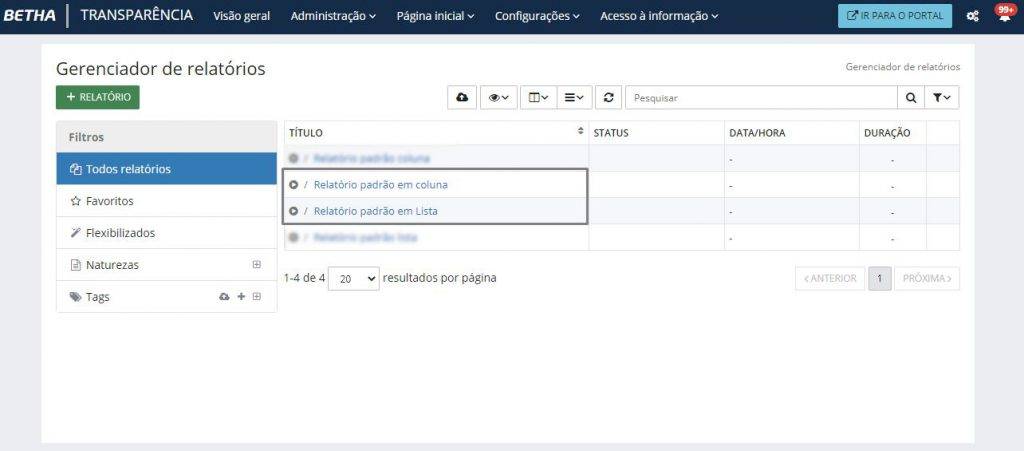Click the IR PARA O PORTAL button
Screen dimensions: 1024x451
[894, 16]
